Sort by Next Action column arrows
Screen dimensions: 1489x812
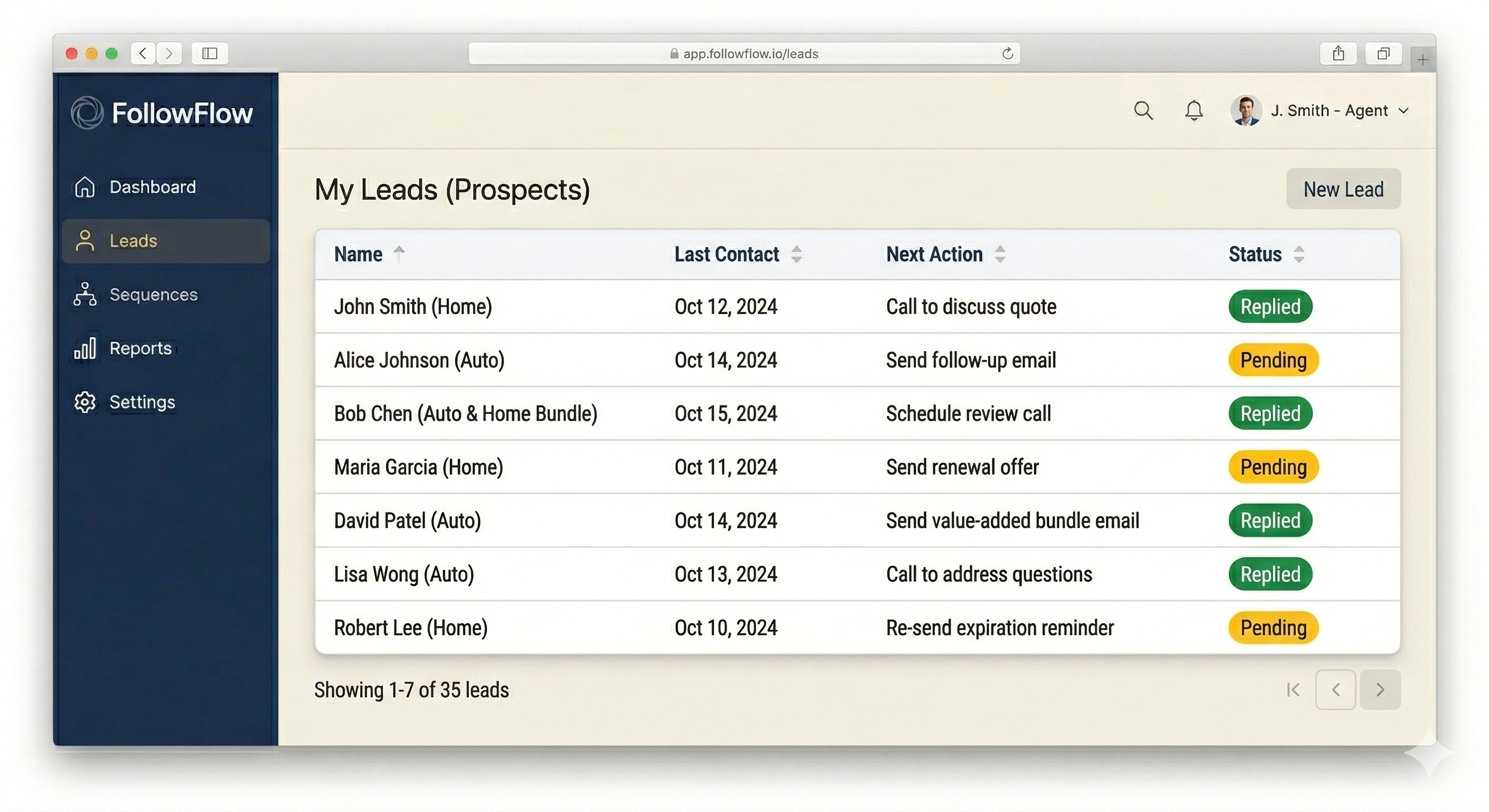(1000, 254)
